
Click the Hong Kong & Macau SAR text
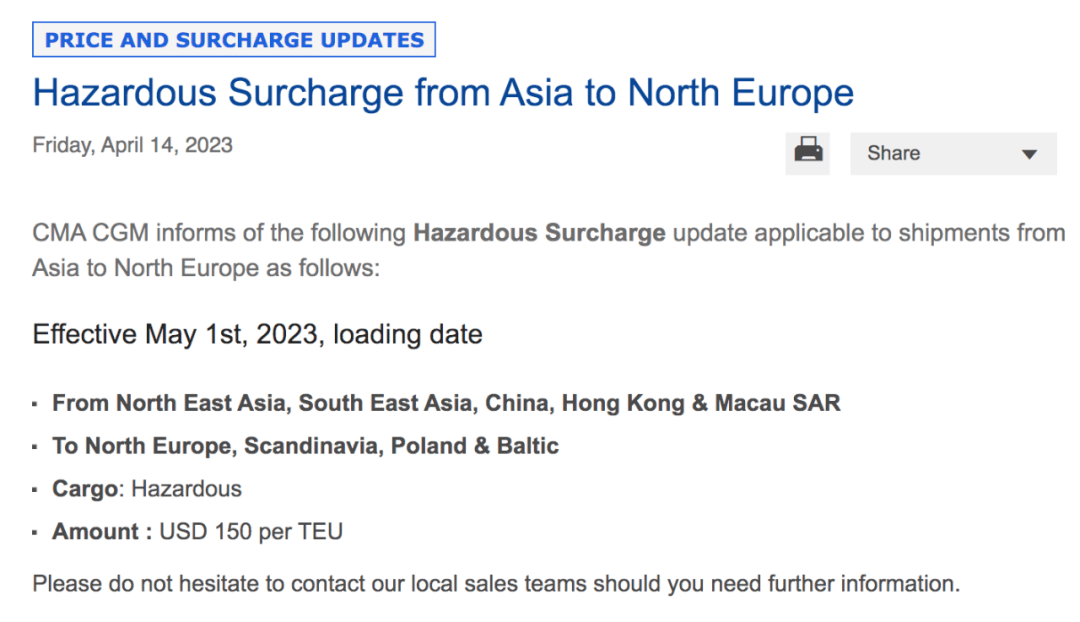click(700, 403)
